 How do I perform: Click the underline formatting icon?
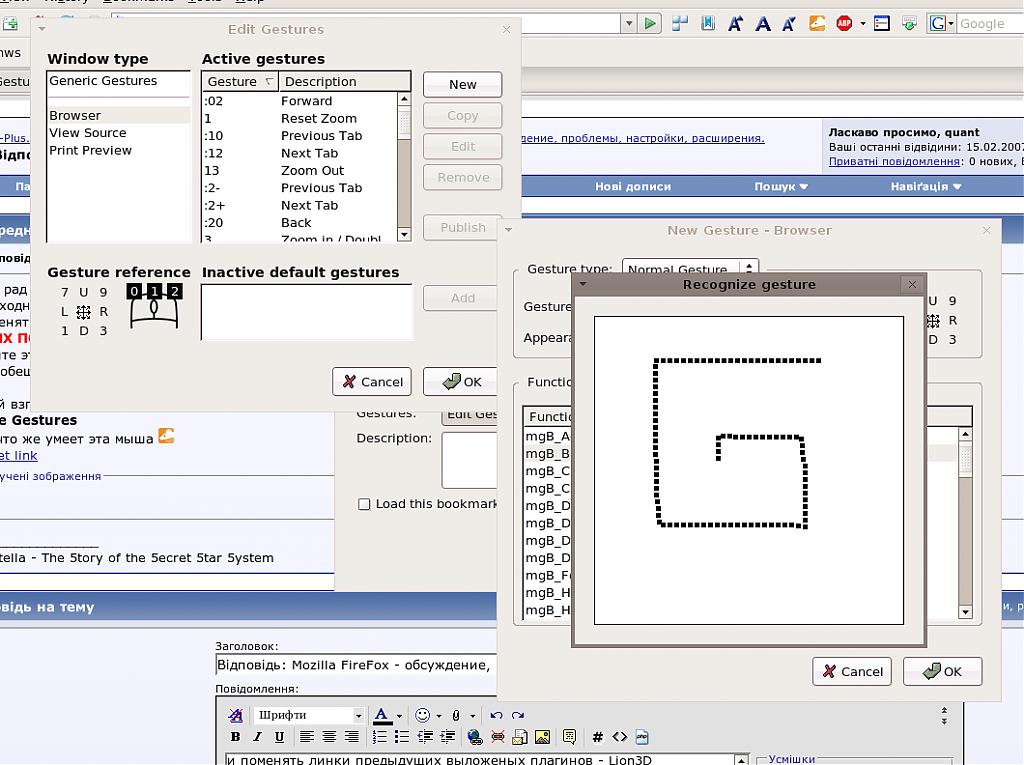click(x=278, y=737)
